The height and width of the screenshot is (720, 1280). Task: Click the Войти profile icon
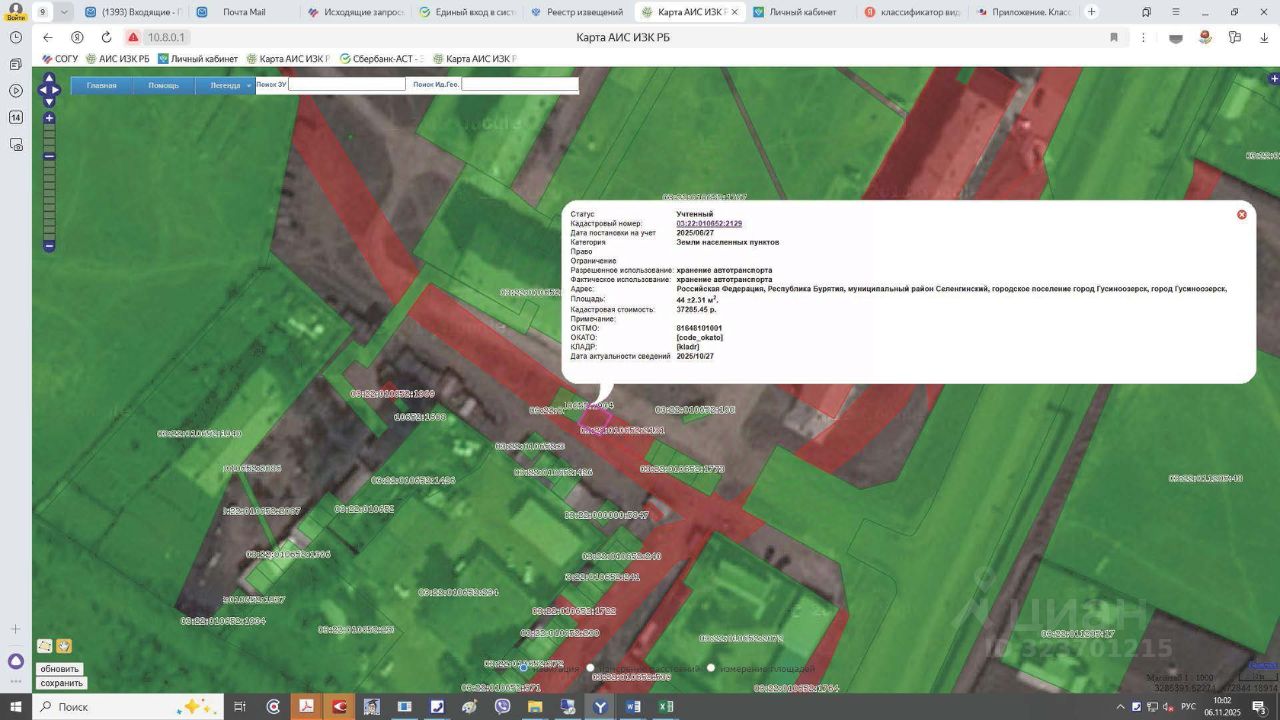coord(16,11)
